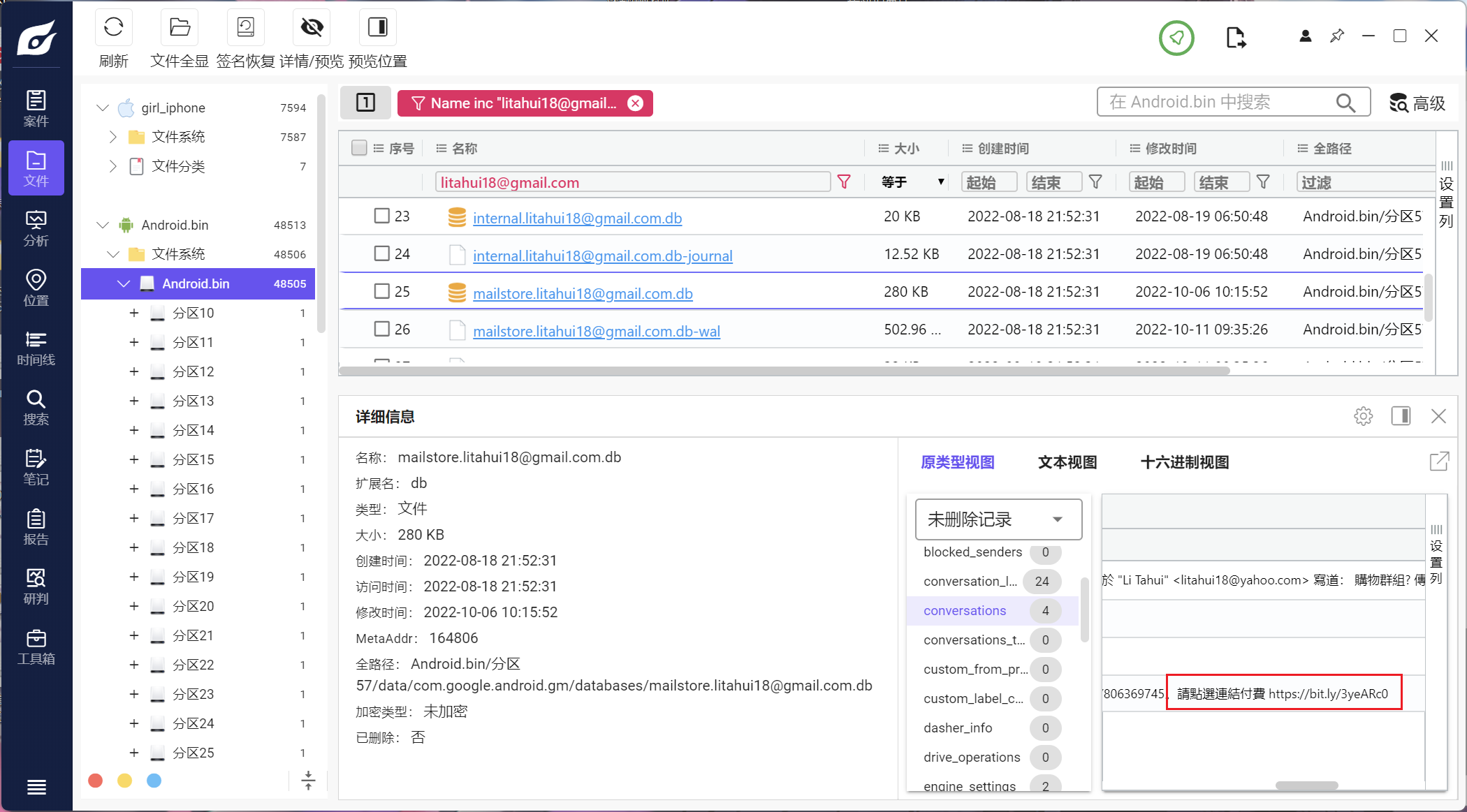Click the green shield status icon
This screenshot has height=812, width=1467.
click(1176, 38)
